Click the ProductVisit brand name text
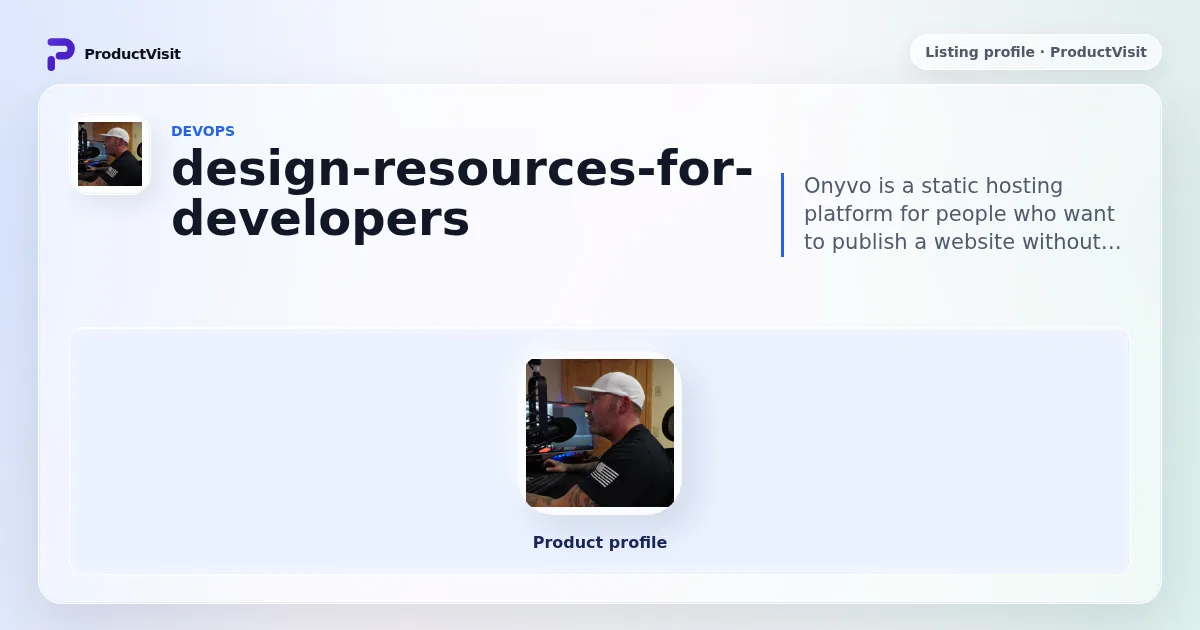Screen dimensions: 1200x630 pyautogui.click(x=132, y=54)
